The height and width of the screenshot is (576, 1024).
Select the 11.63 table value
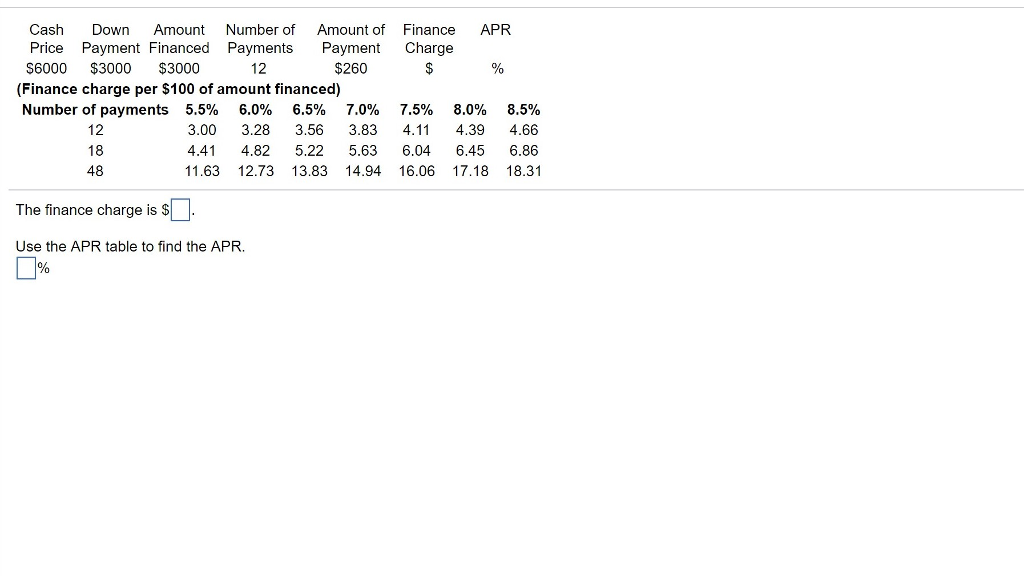tap(202, 171)
